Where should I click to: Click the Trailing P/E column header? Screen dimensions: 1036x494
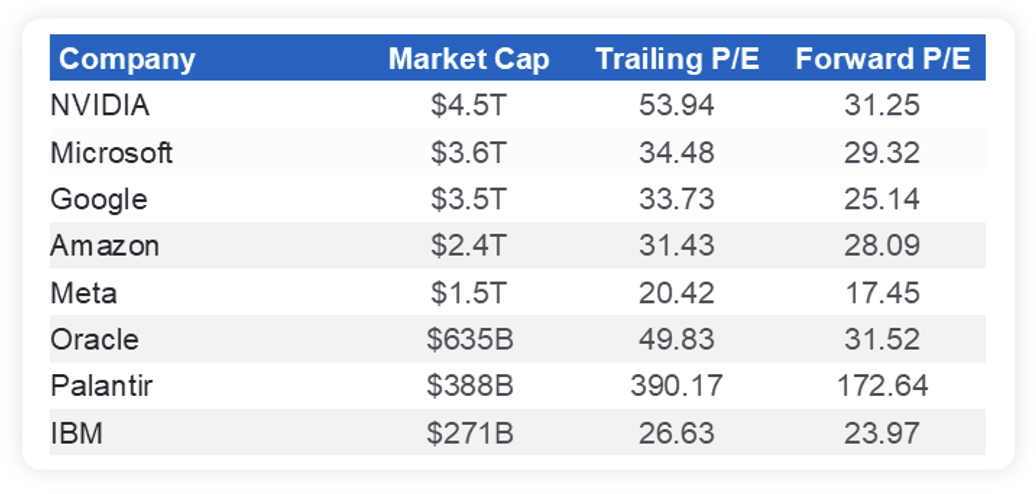(x=677, y=59)
